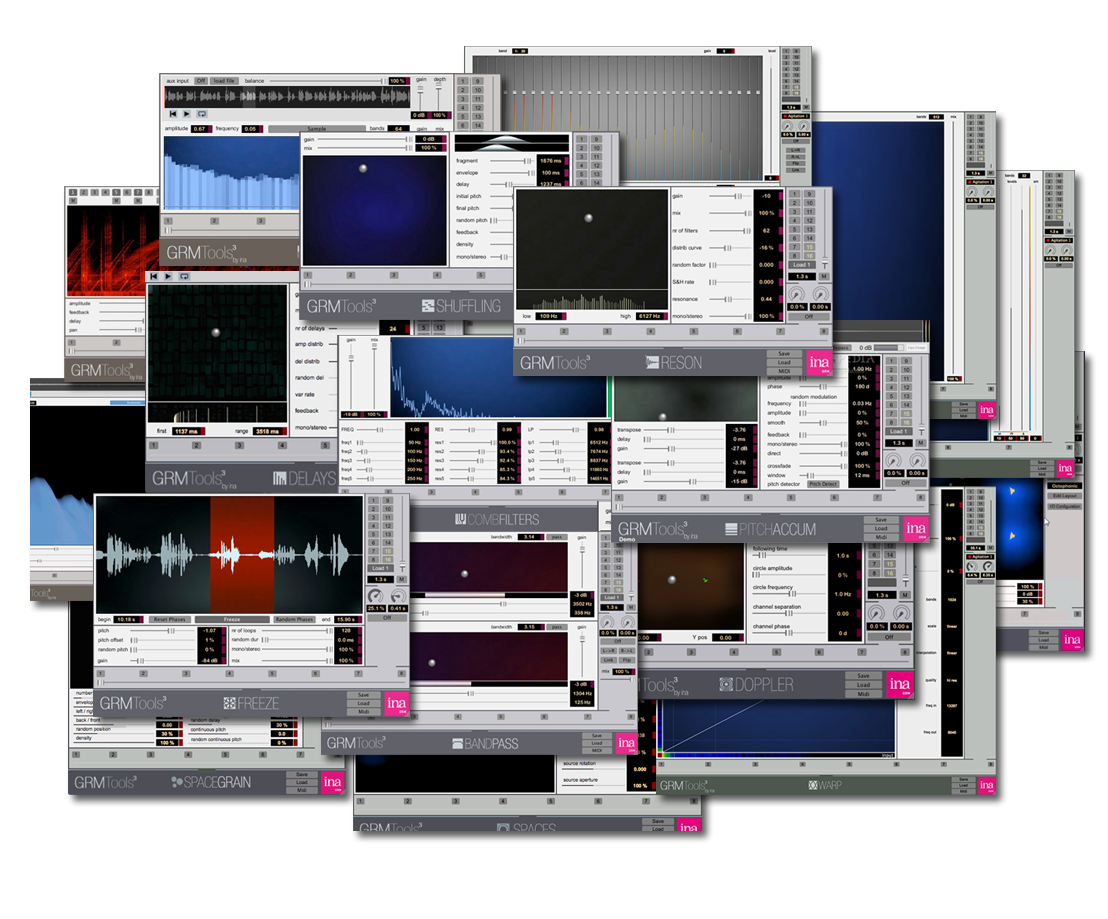The image size is (1108, 919).
Task: Click the high frequency field 6127 Hz
Action: pos(652,316)
